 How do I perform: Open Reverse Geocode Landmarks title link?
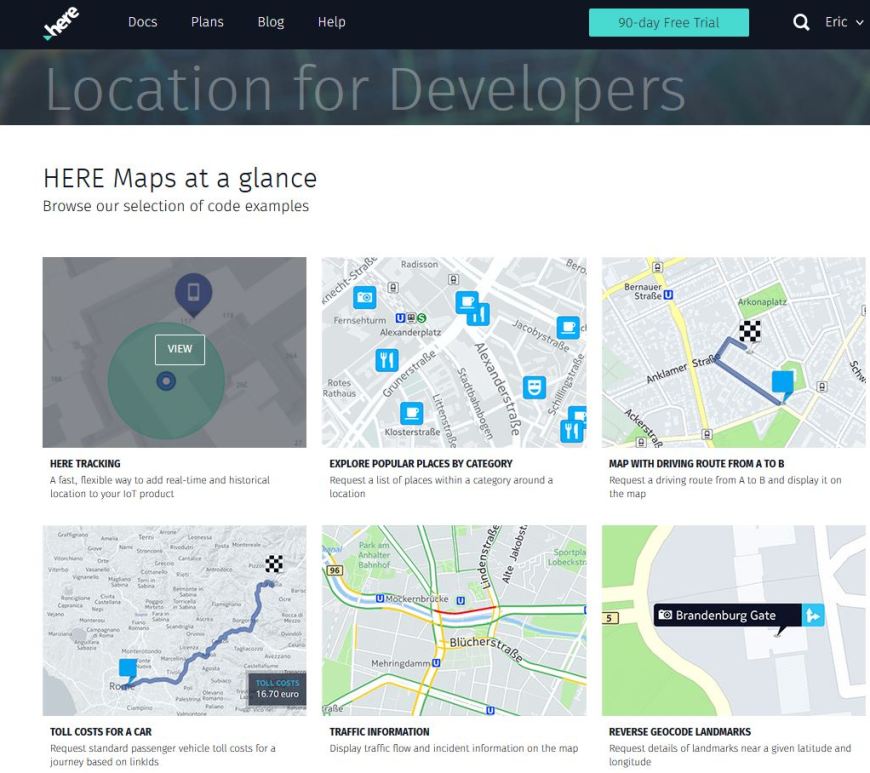point(679,732)
